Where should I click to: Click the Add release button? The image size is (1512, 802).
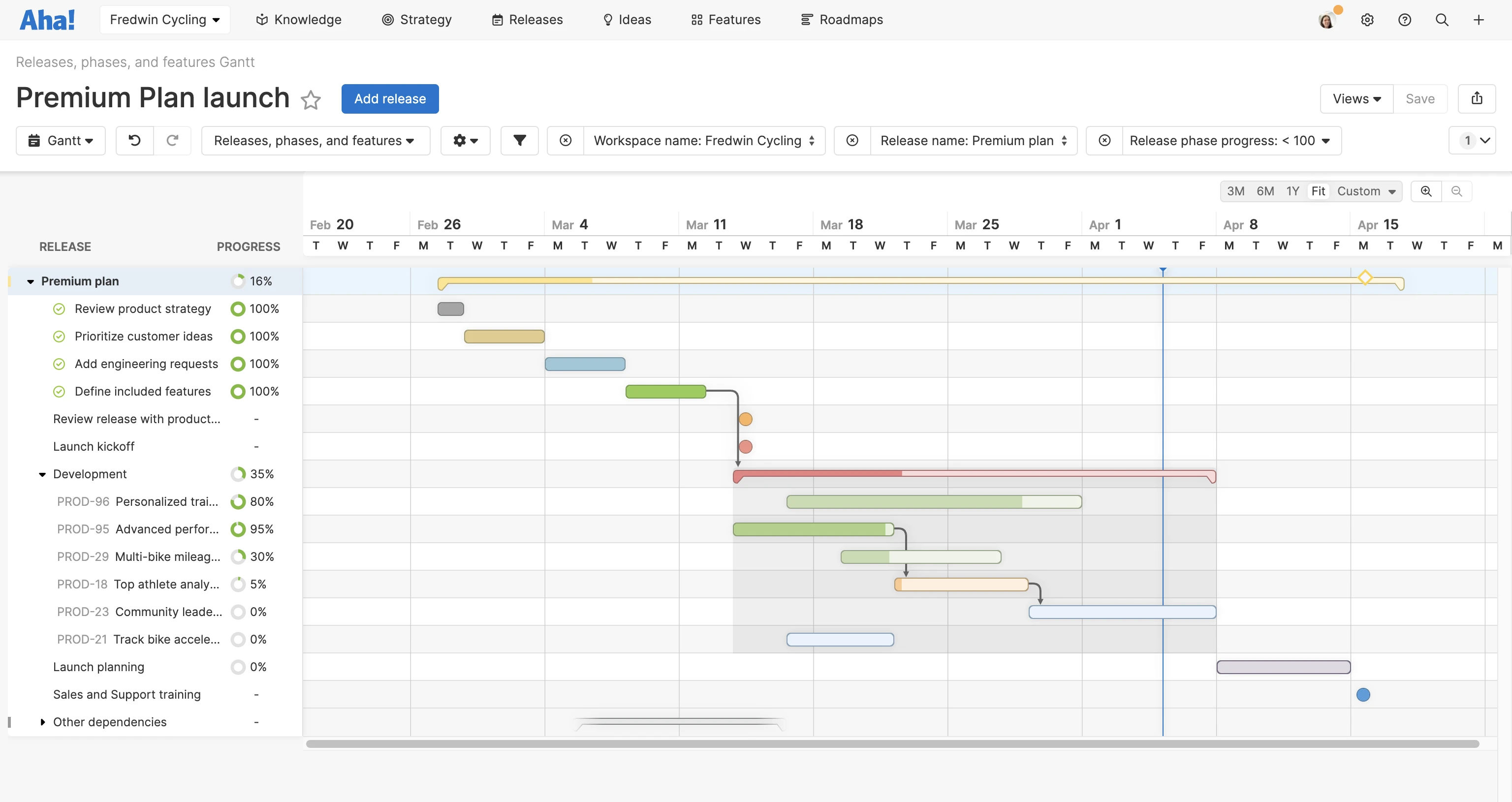tap(390, 98)
